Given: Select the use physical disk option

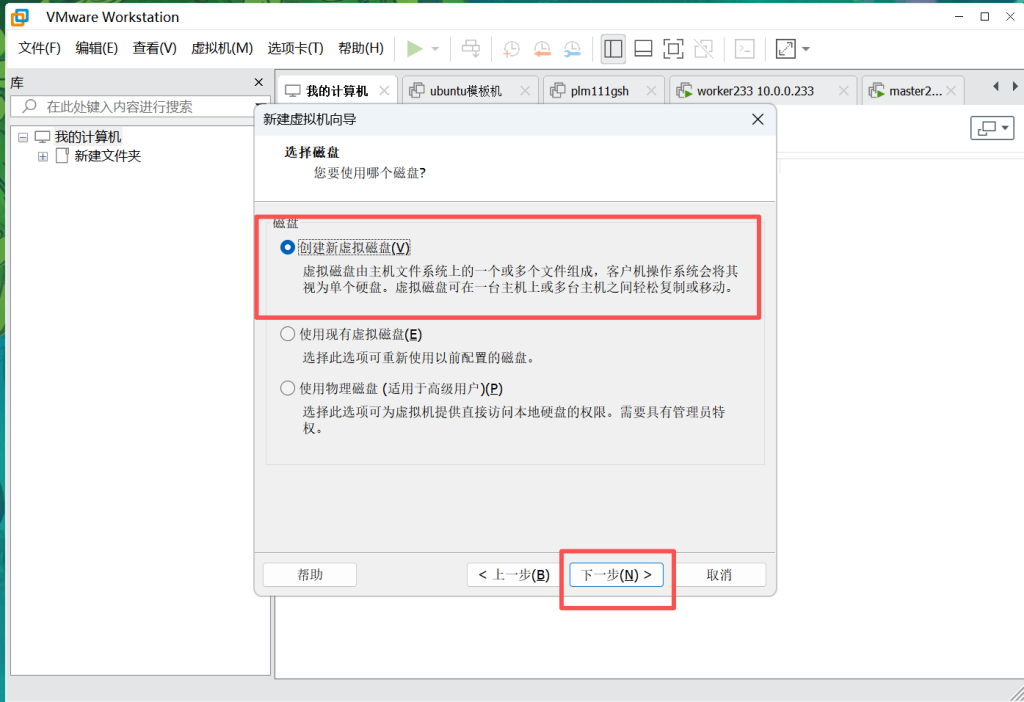Looking at the screenshot, I should click(288, 388).
